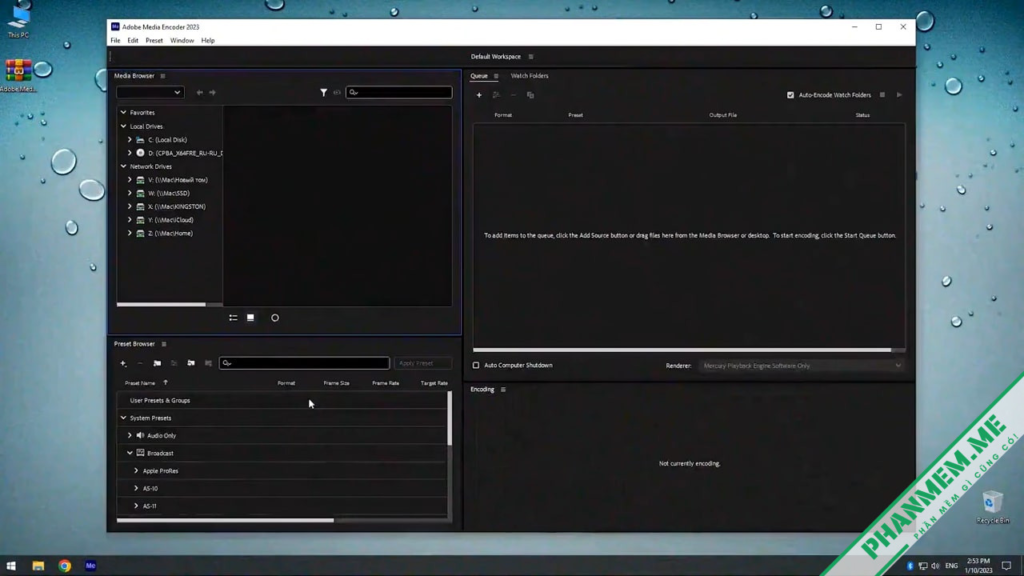This screenshot has height=576, width=1024.
Task: Expand the C: (Local Disk) drive
Action: [x=130, y=140]
